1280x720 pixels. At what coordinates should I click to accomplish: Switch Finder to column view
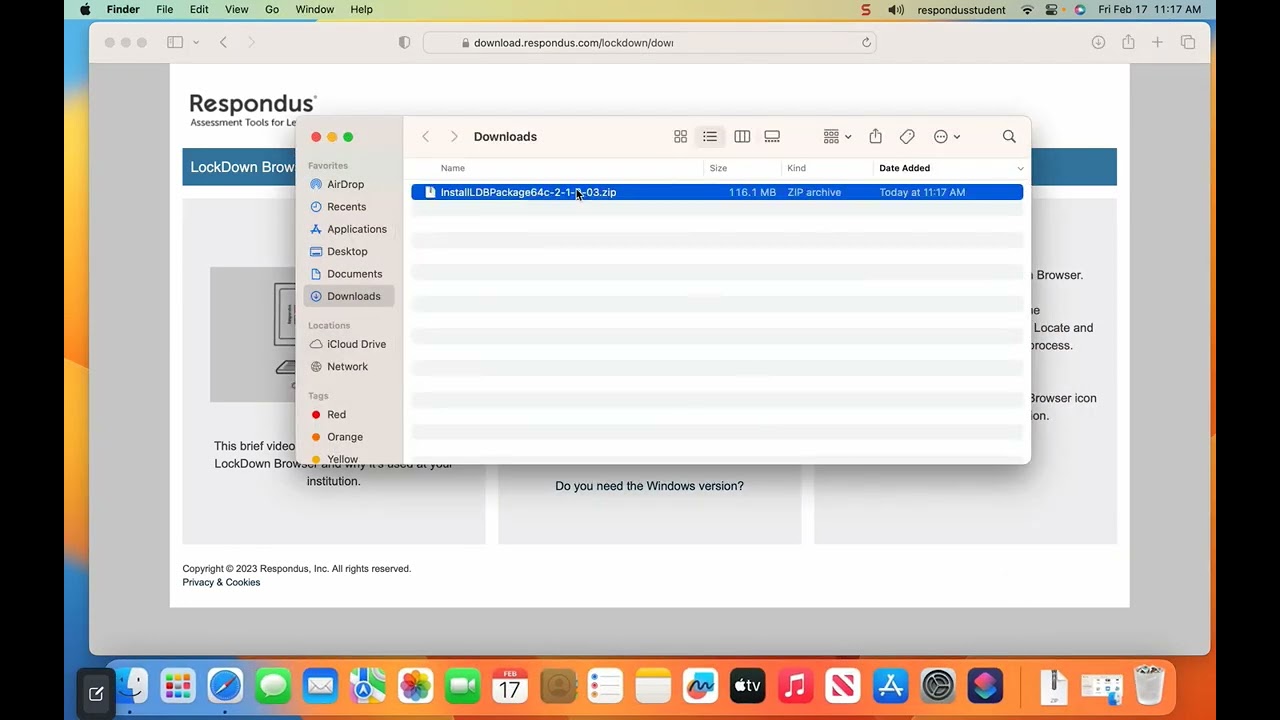coord(742,137)
